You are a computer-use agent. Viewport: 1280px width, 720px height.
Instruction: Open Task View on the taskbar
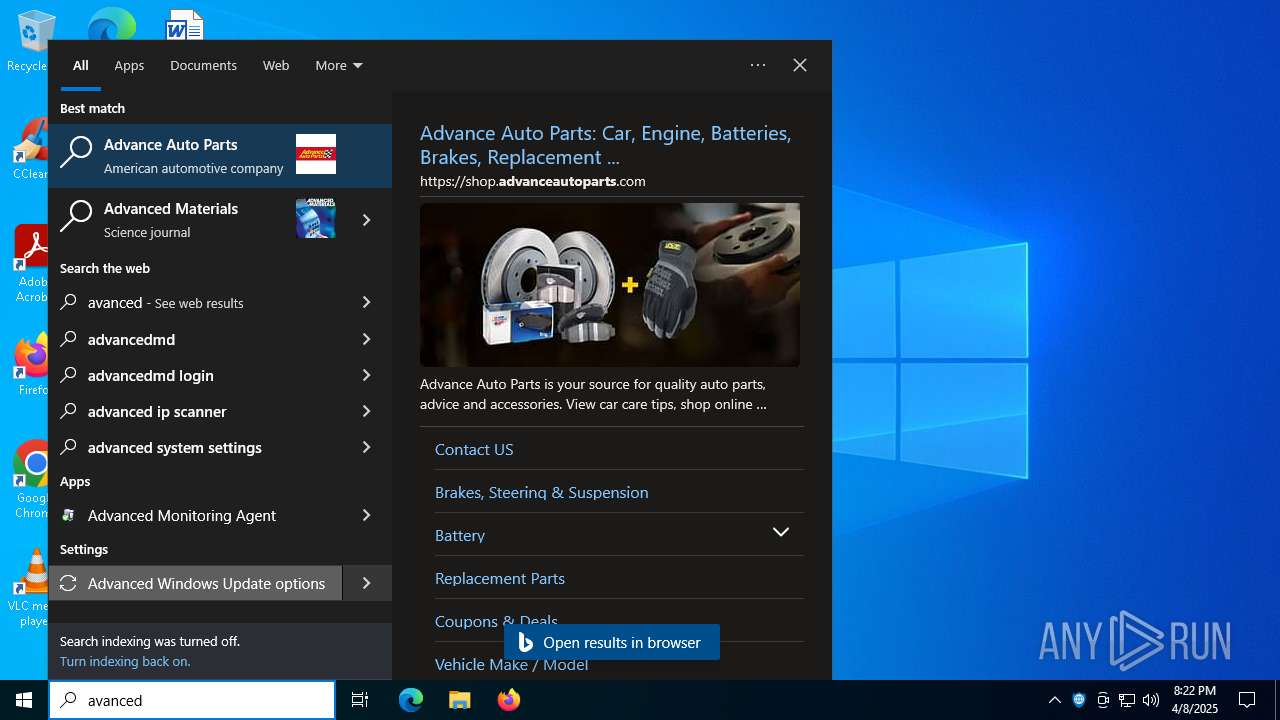(x=360, y=700)
